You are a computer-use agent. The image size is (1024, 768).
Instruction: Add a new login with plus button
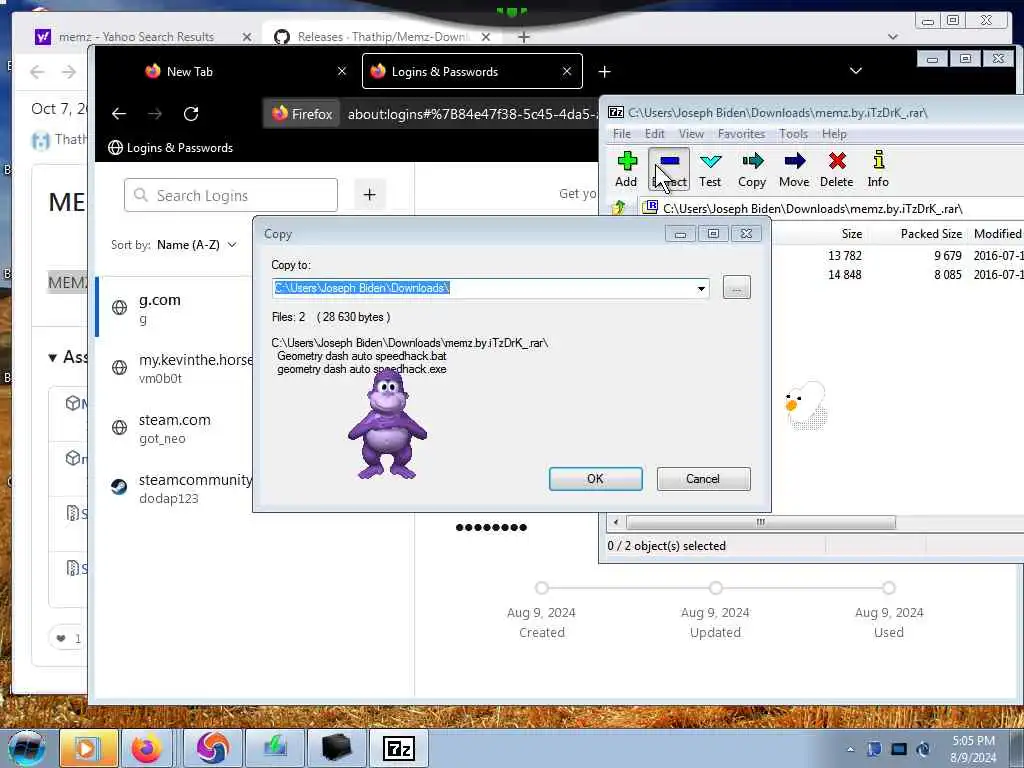[x=370, y=195]
